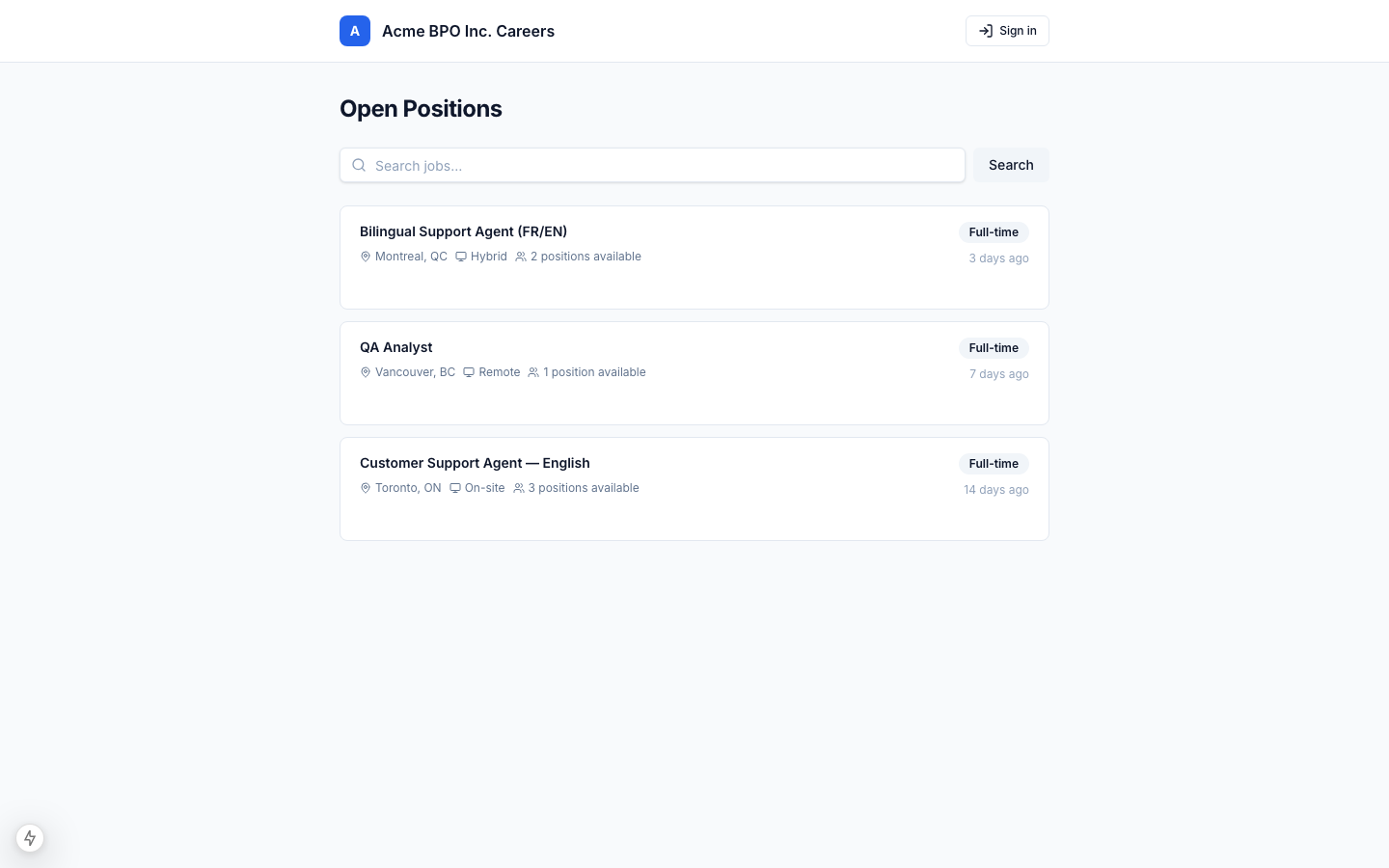The image size is (1389, 868).
Task: Open the Bilingual Support Agent (FR/EN) listing
Action: point(463,231)
